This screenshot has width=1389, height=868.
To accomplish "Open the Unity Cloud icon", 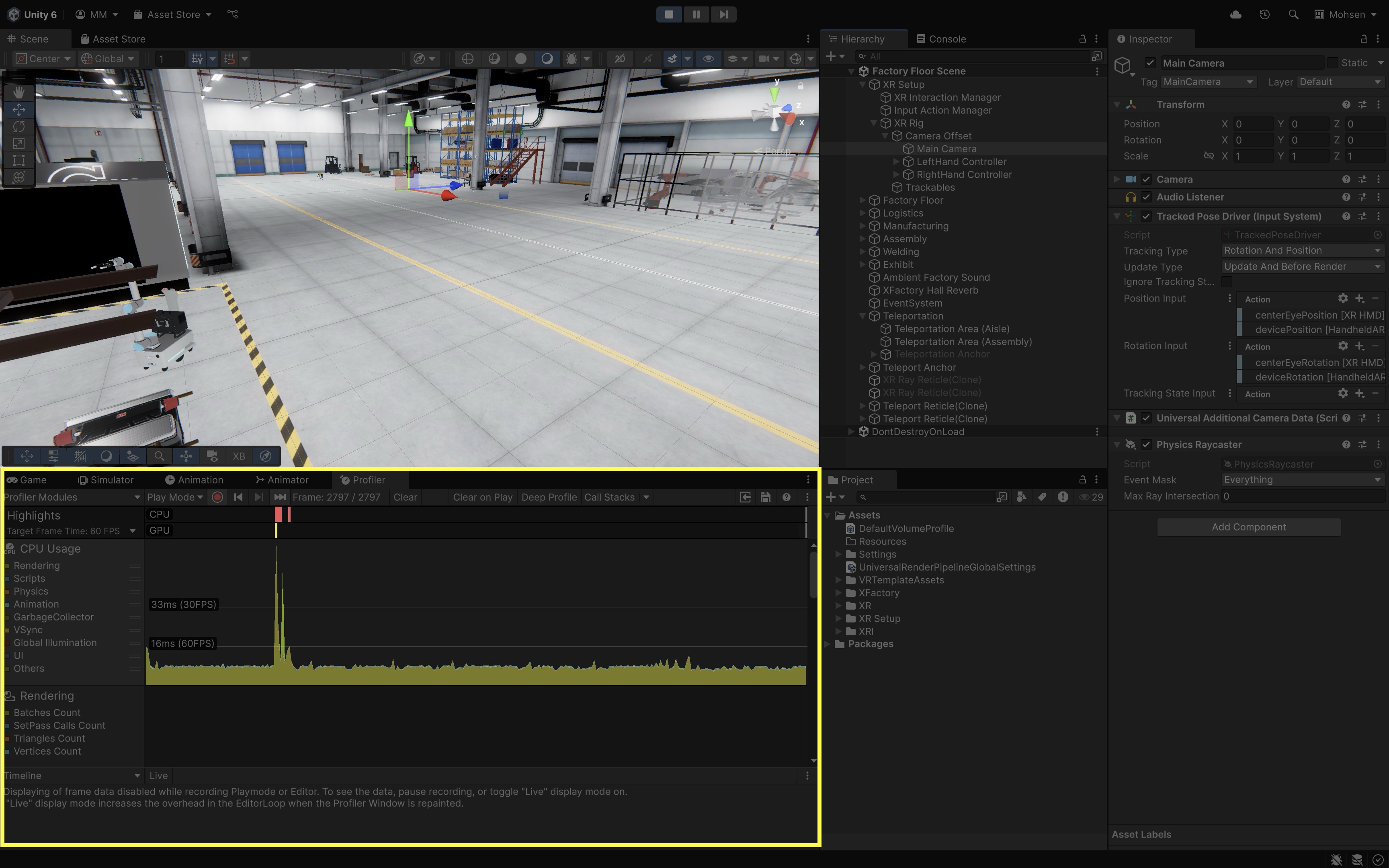I will tap(1236, 14).
